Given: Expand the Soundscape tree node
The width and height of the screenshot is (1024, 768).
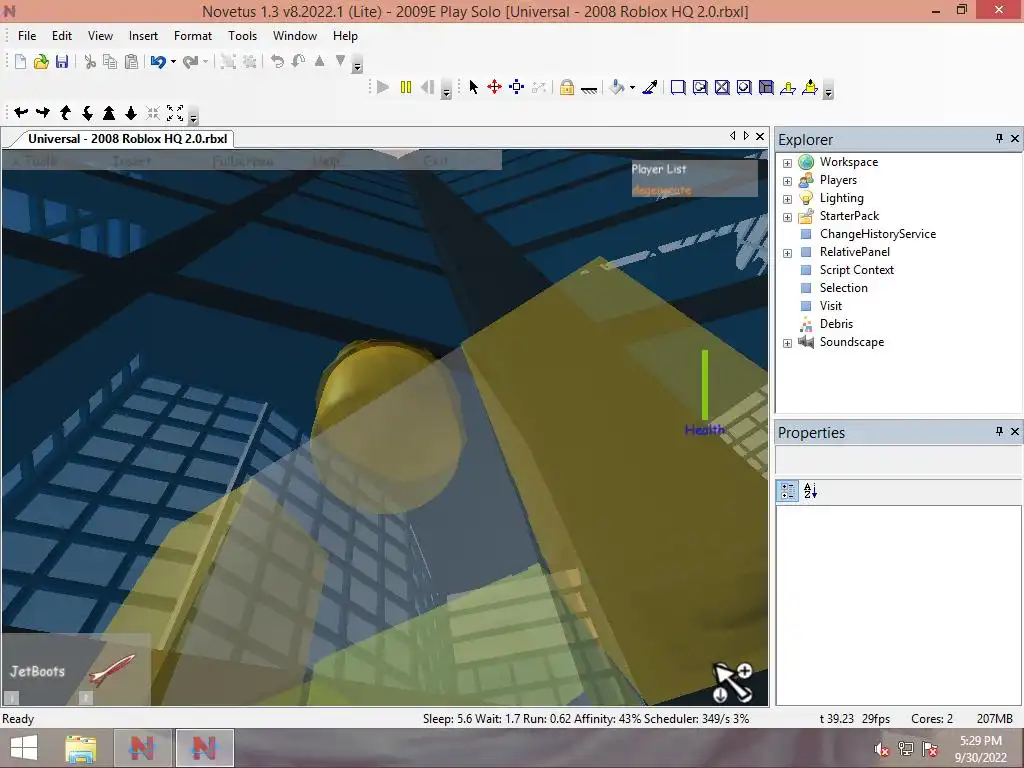Looking at the screenshot, I should coord(788,343).
